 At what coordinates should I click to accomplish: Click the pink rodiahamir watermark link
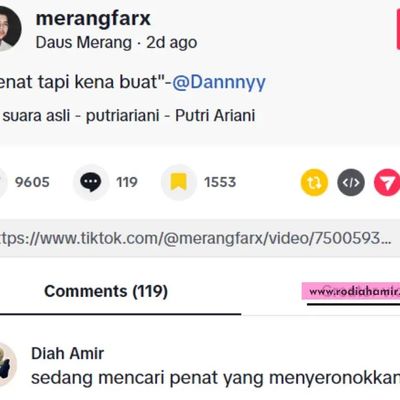pyautogui.click(x=351, y=291)
